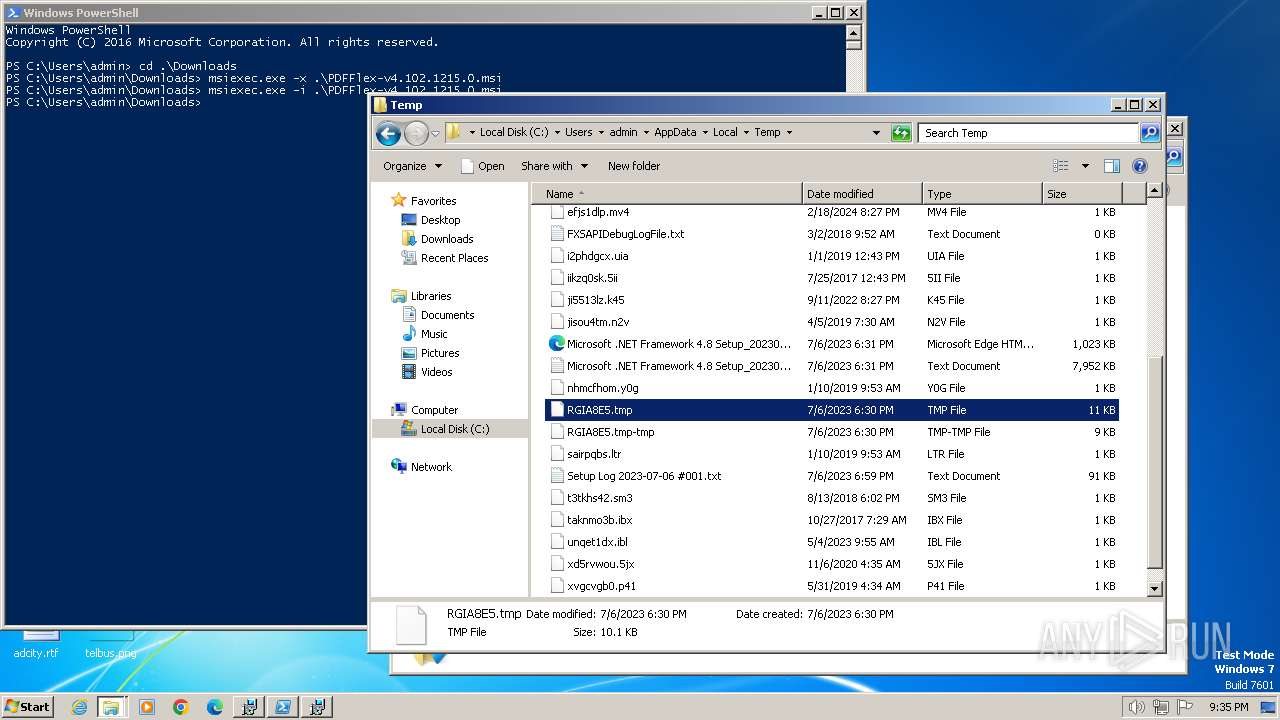Open the Music library
The image size is (1280, 720).
434,334
